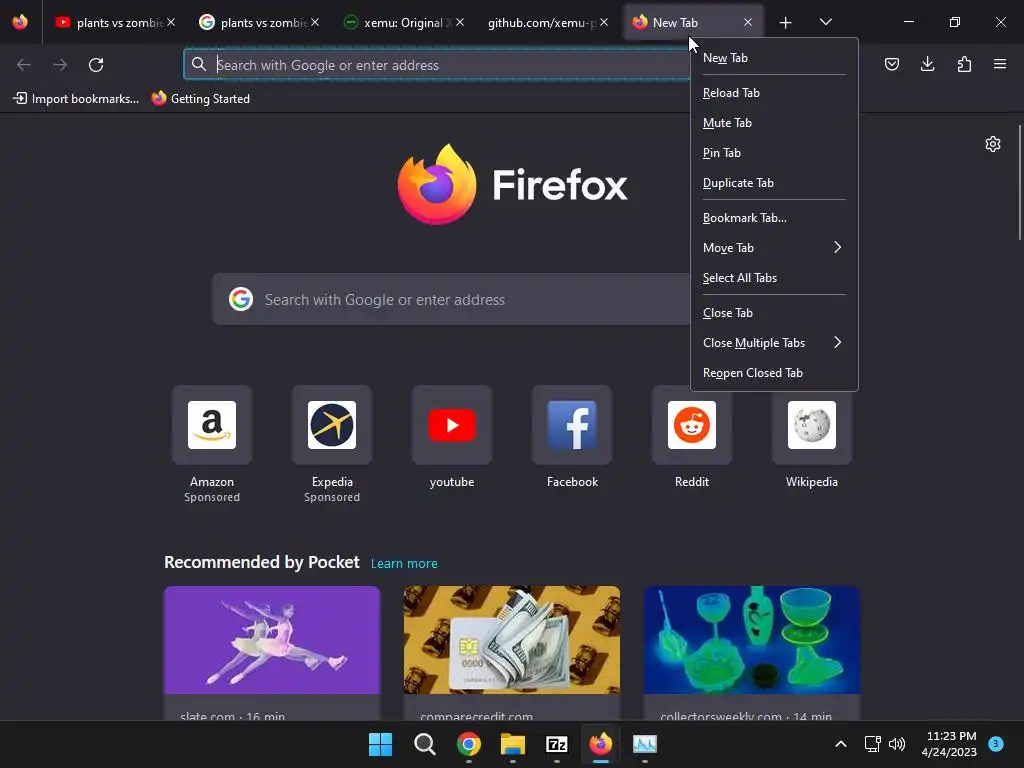Open the system monitor taskbar app
Screen dimensions: 1024x768
click(645, 744)
